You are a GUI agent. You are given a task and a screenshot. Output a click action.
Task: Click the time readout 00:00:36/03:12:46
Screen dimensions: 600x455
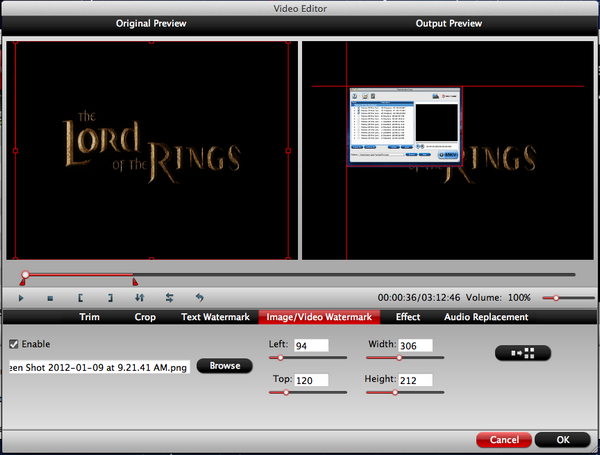pyautogui.click(x=419, y=298)
